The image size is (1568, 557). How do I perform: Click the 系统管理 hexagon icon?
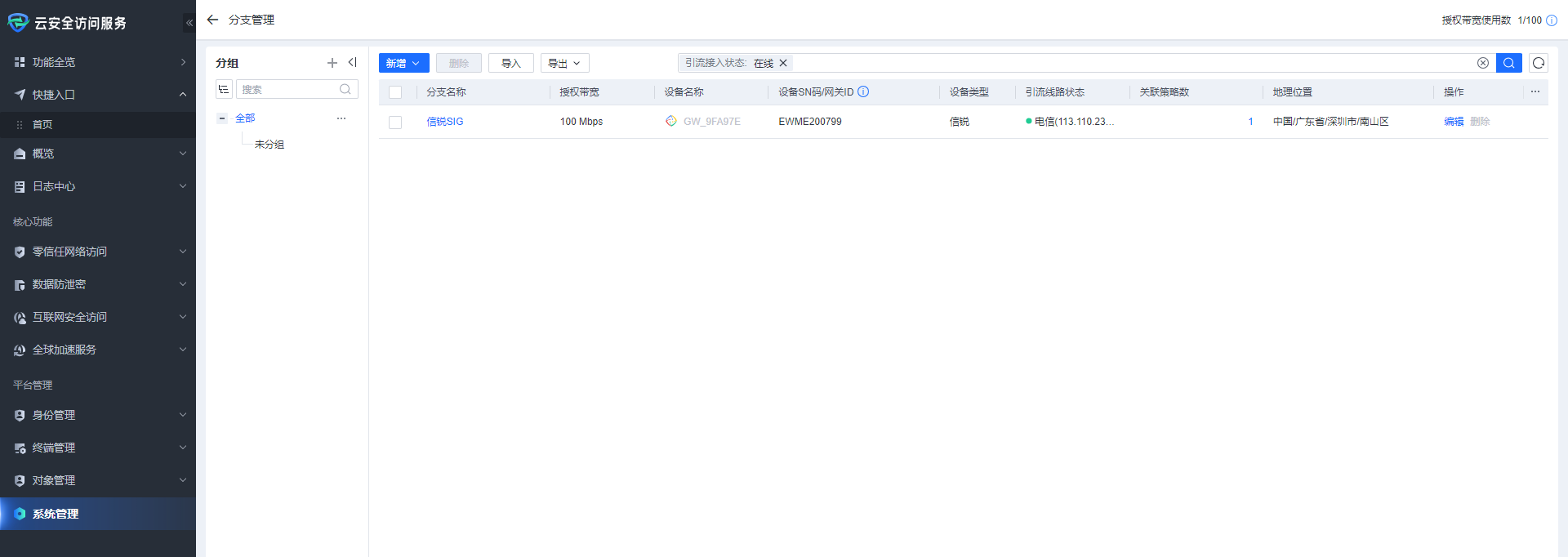[20, 514]
